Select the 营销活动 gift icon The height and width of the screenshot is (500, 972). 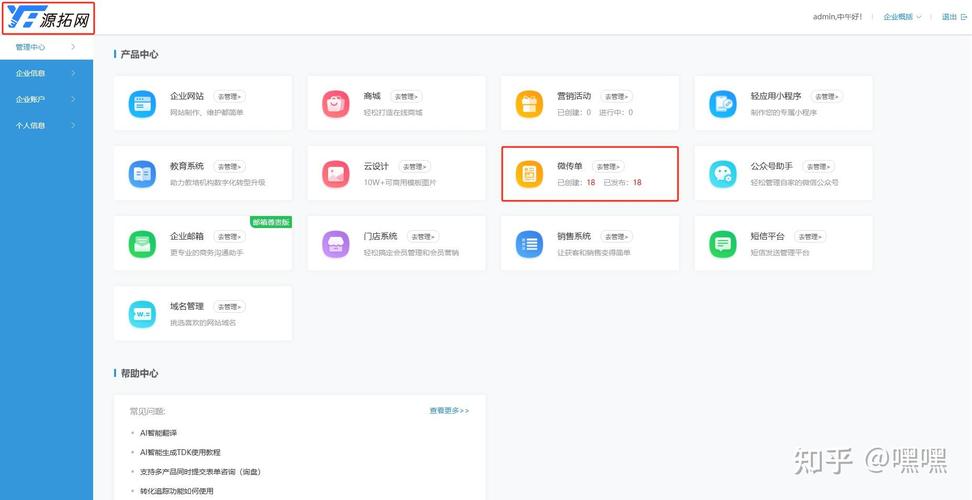528,103
